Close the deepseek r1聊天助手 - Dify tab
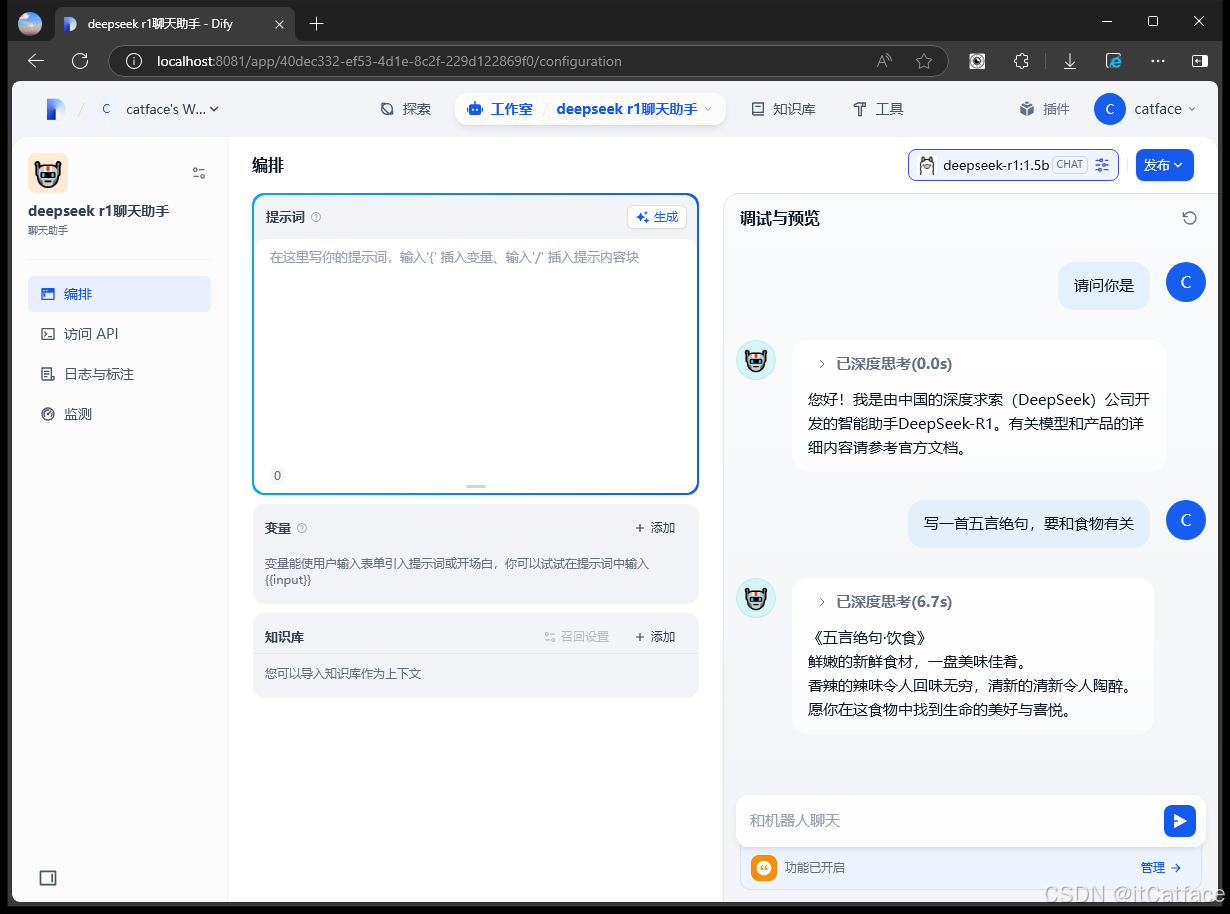Image resolution: width=1230 pixels, height=914 pixels. pyautogui.click(x=279, y=23)
